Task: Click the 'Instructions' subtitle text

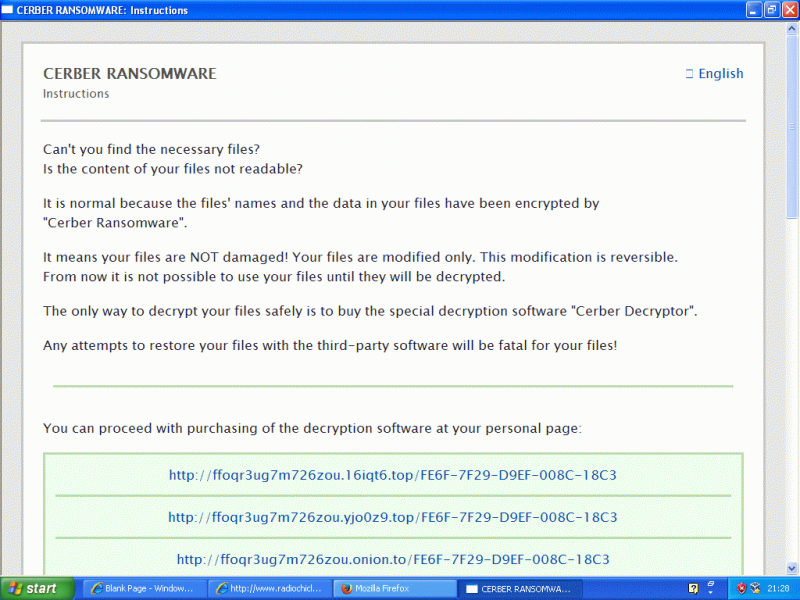Action: 76,94
